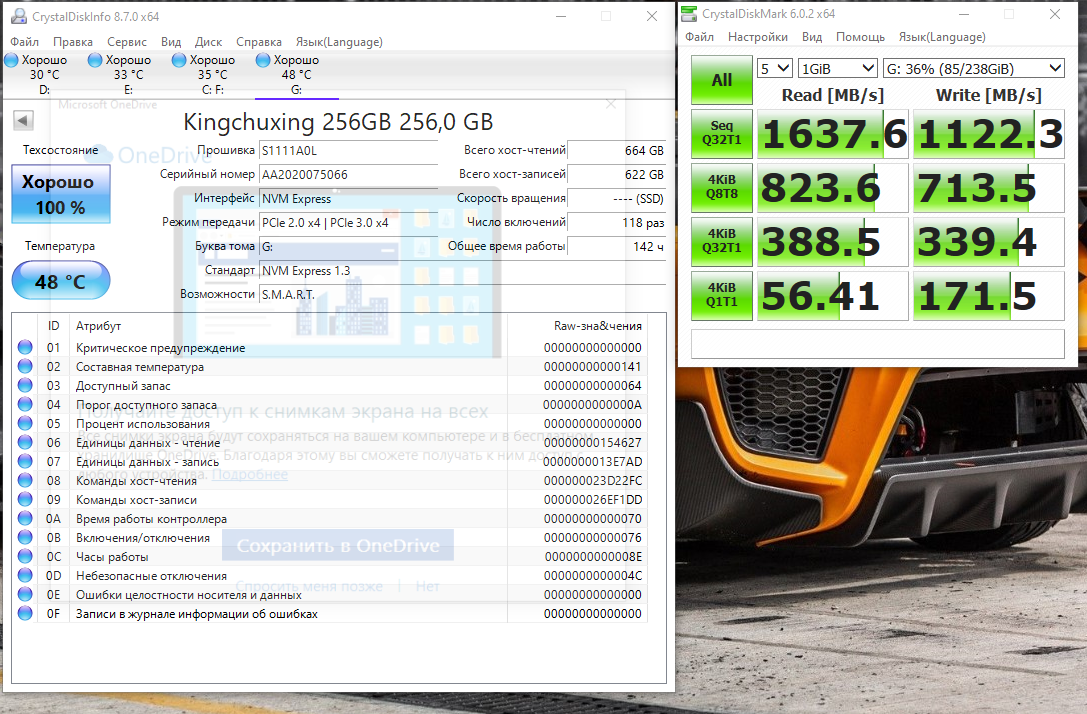This screenshot has height=714, width=1087.
Task: Click status orb for Порог доступного запаса
Action: pyautogui.click(x=25, y=404)
